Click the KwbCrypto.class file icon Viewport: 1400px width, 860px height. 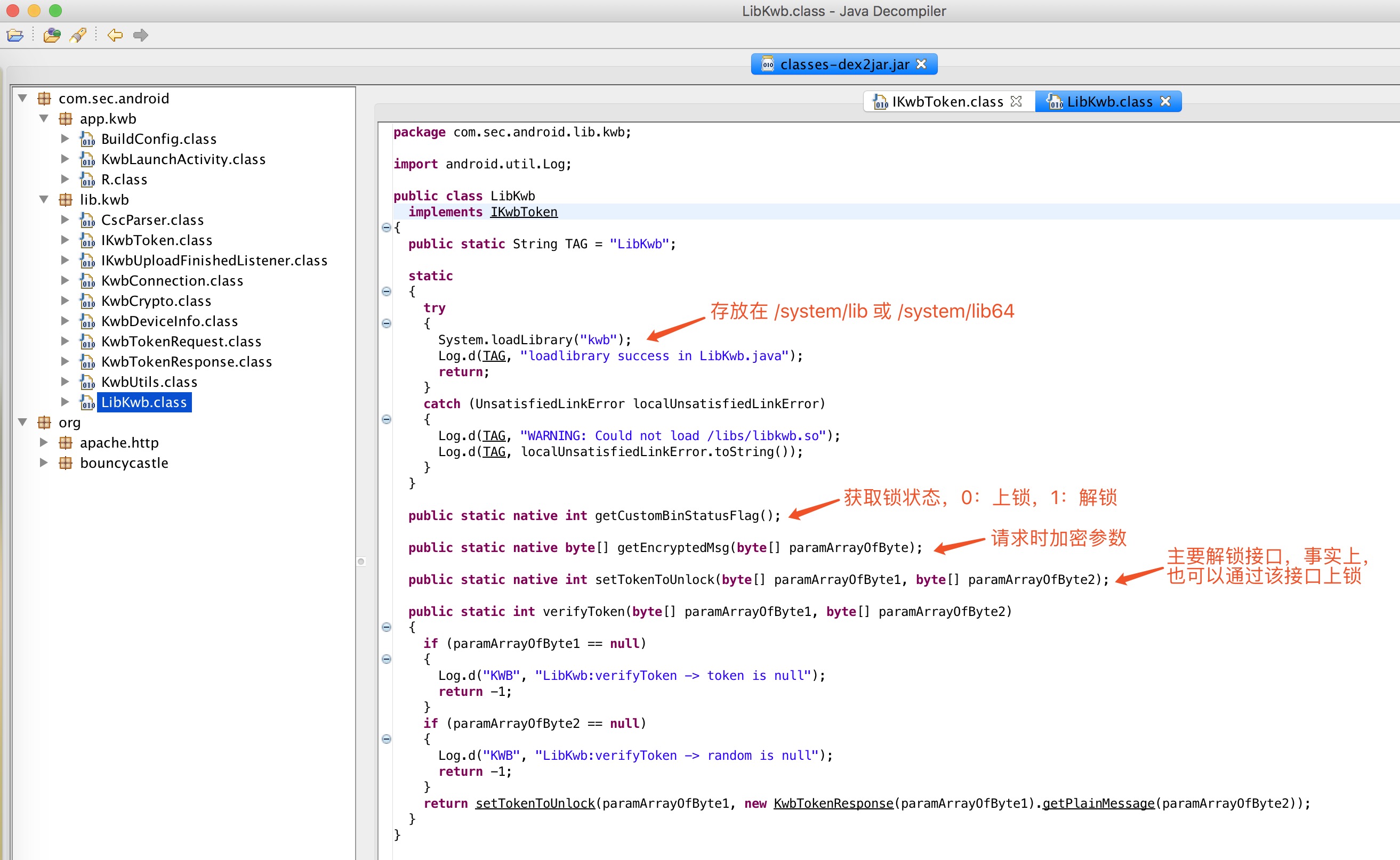pos(87,301)
